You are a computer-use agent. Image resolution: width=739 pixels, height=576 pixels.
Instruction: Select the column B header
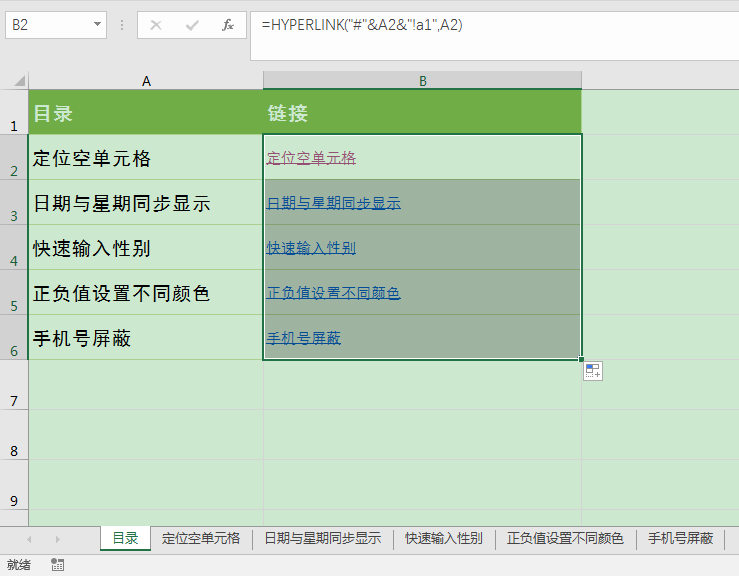423,81
